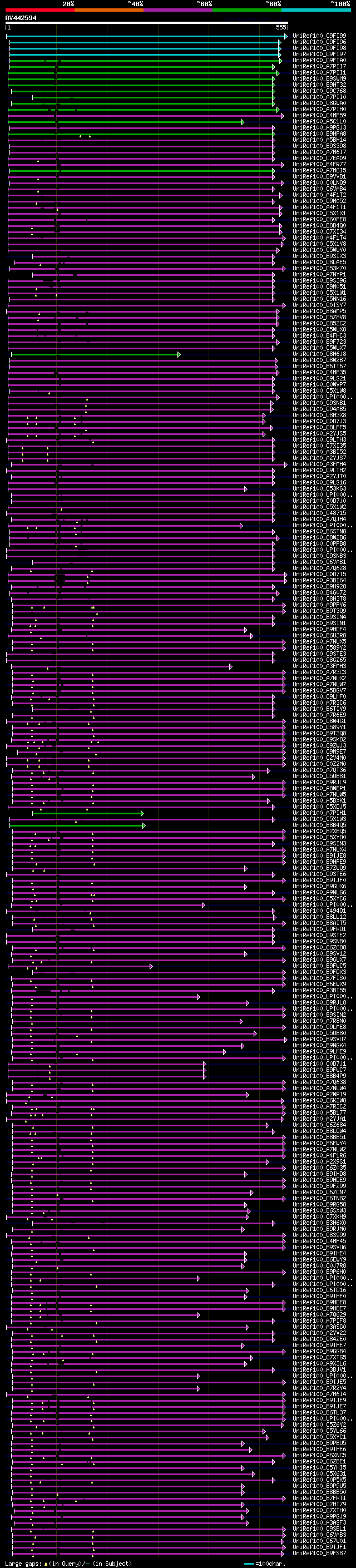Select the UniRef100_Q2HT79 label

pos(319,1504)
